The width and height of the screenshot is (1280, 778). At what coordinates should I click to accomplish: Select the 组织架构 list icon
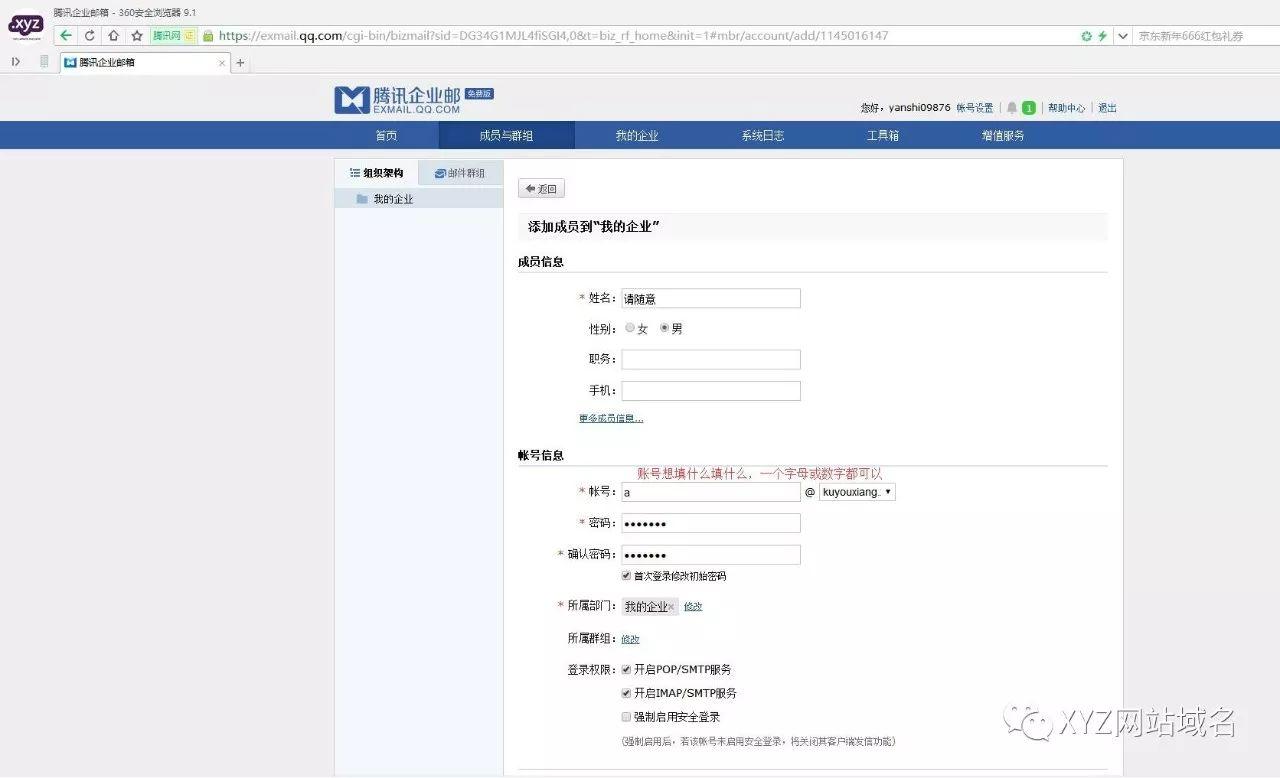(356, 172)
